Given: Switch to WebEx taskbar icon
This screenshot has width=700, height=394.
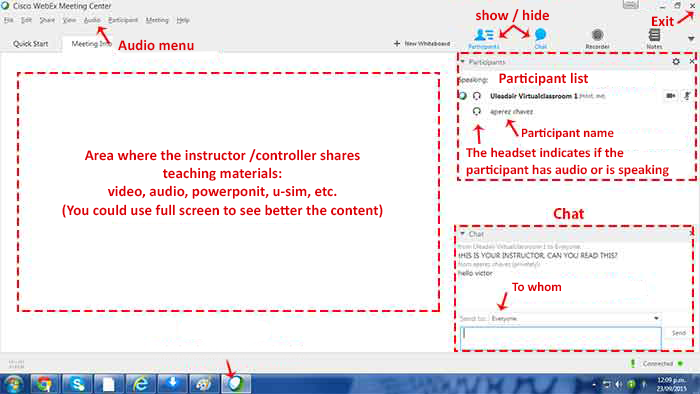Looking at the screenshot, I should (x=236, y=384).
